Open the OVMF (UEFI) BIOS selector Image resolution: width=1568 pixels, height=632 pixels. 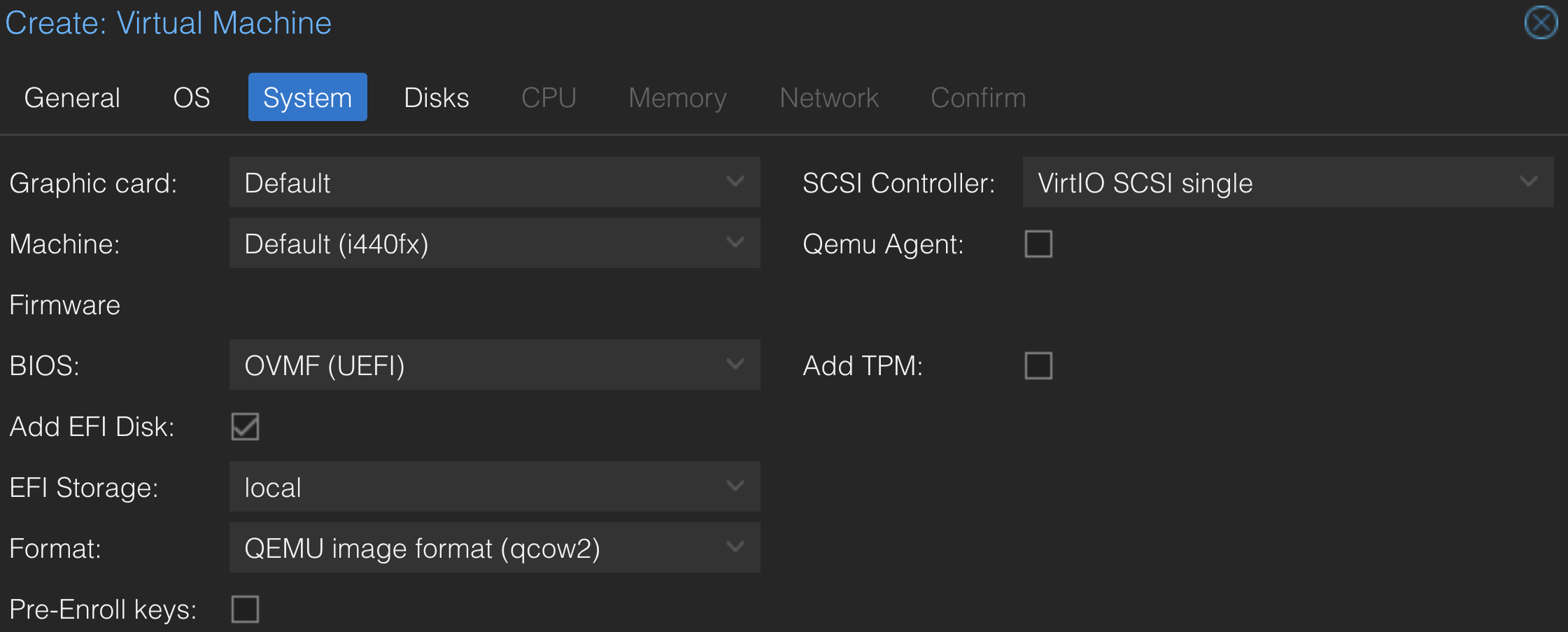(495, 365)
